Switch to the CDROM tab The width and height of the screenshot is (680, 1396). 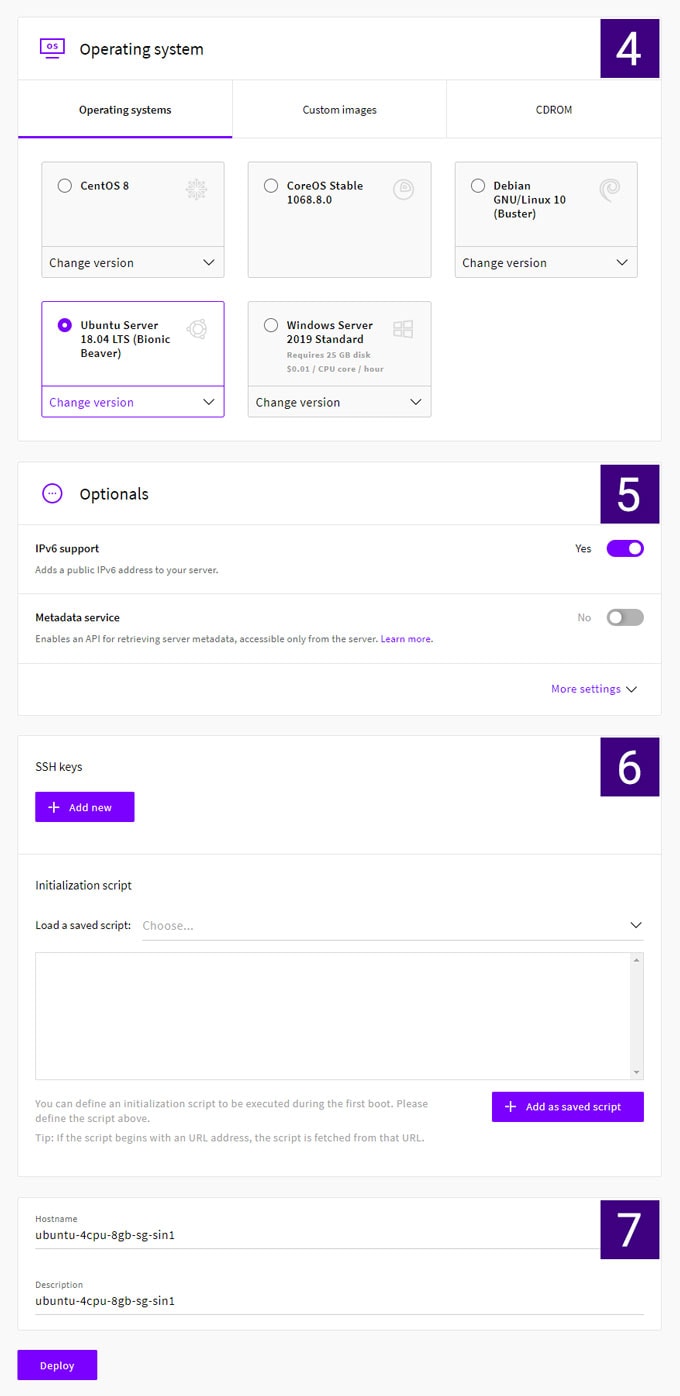coord(554,108)
